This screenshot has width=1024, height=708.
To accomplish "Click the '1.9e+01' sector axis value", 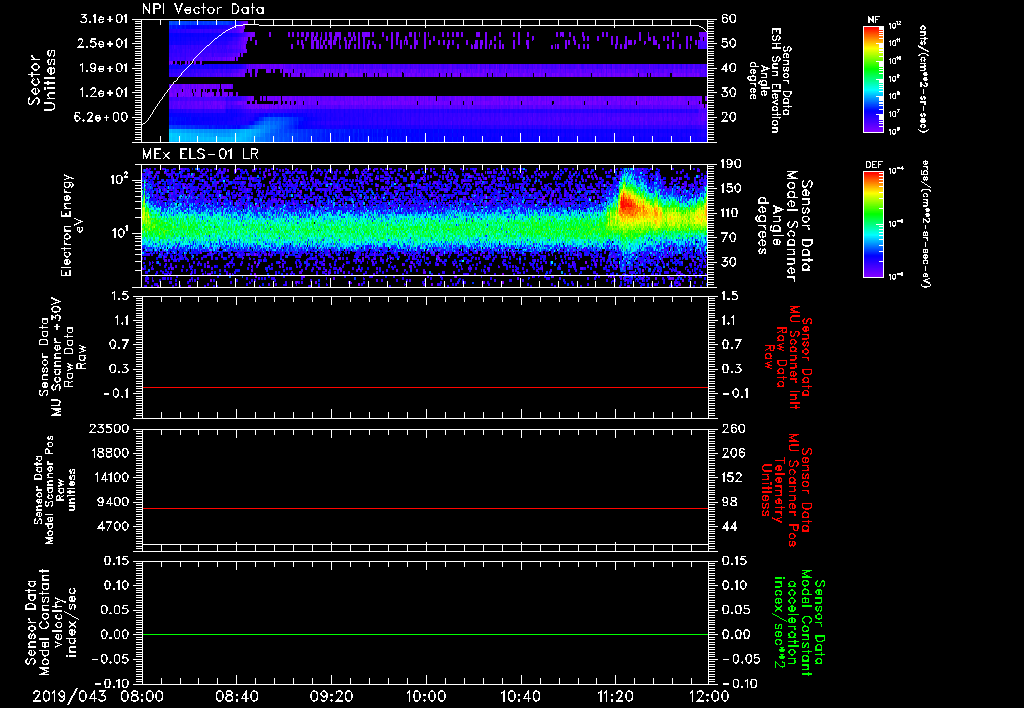I will coord(104,68).
